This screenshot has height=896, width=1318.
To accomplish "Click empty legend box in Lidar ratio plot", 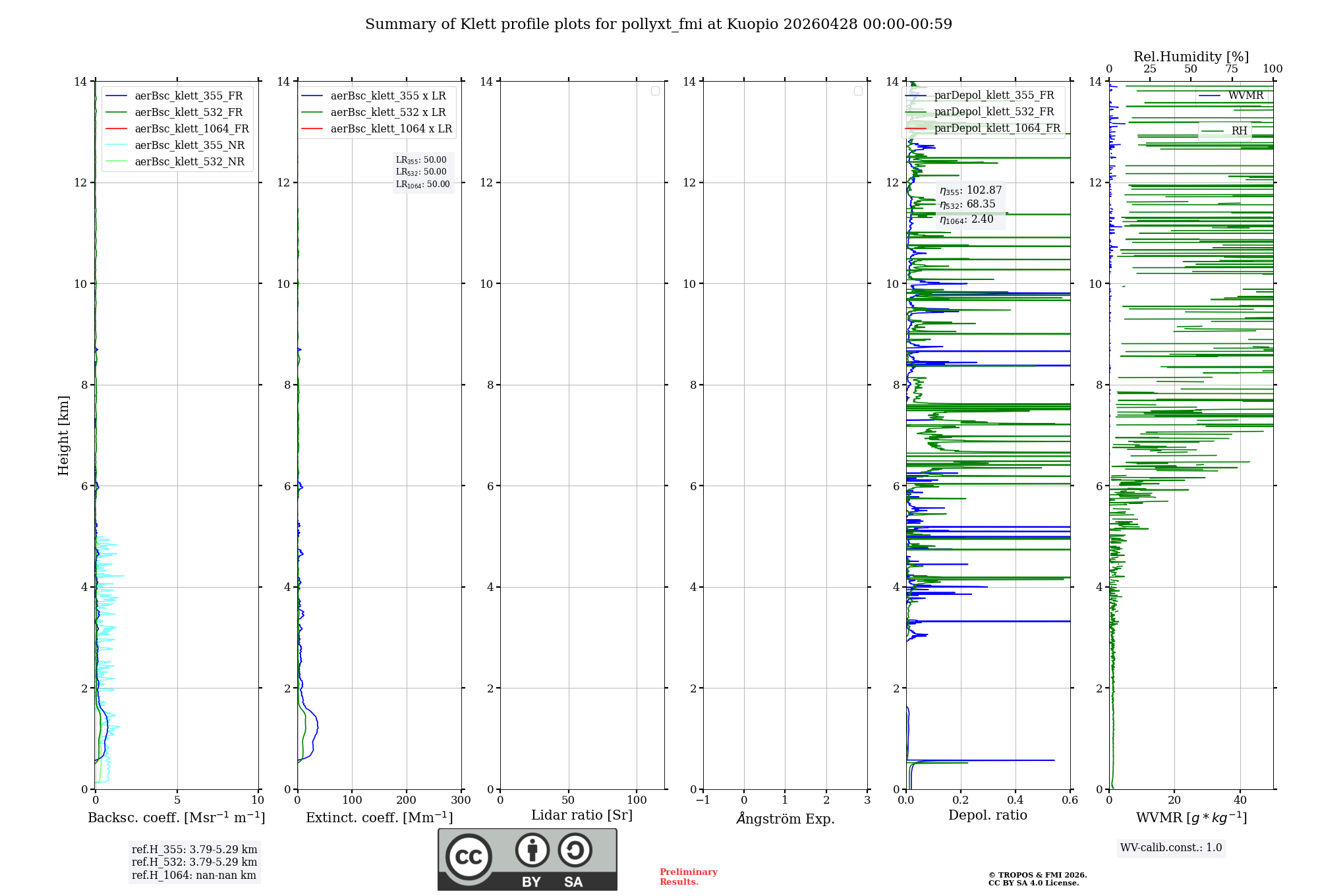I will coord(655,91).
